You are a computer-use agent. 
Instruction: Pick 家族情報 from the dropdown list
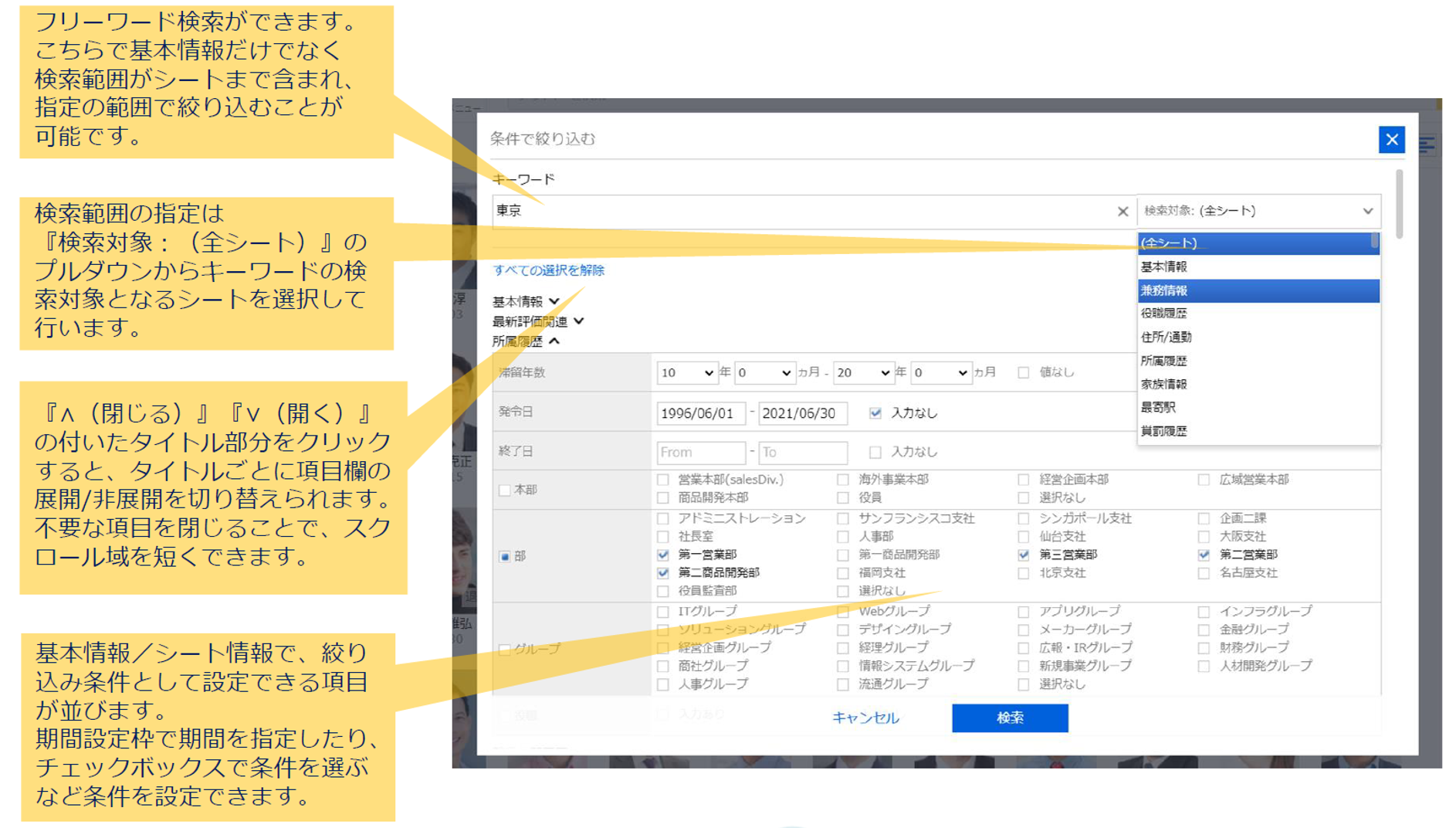click(1258, 384)
